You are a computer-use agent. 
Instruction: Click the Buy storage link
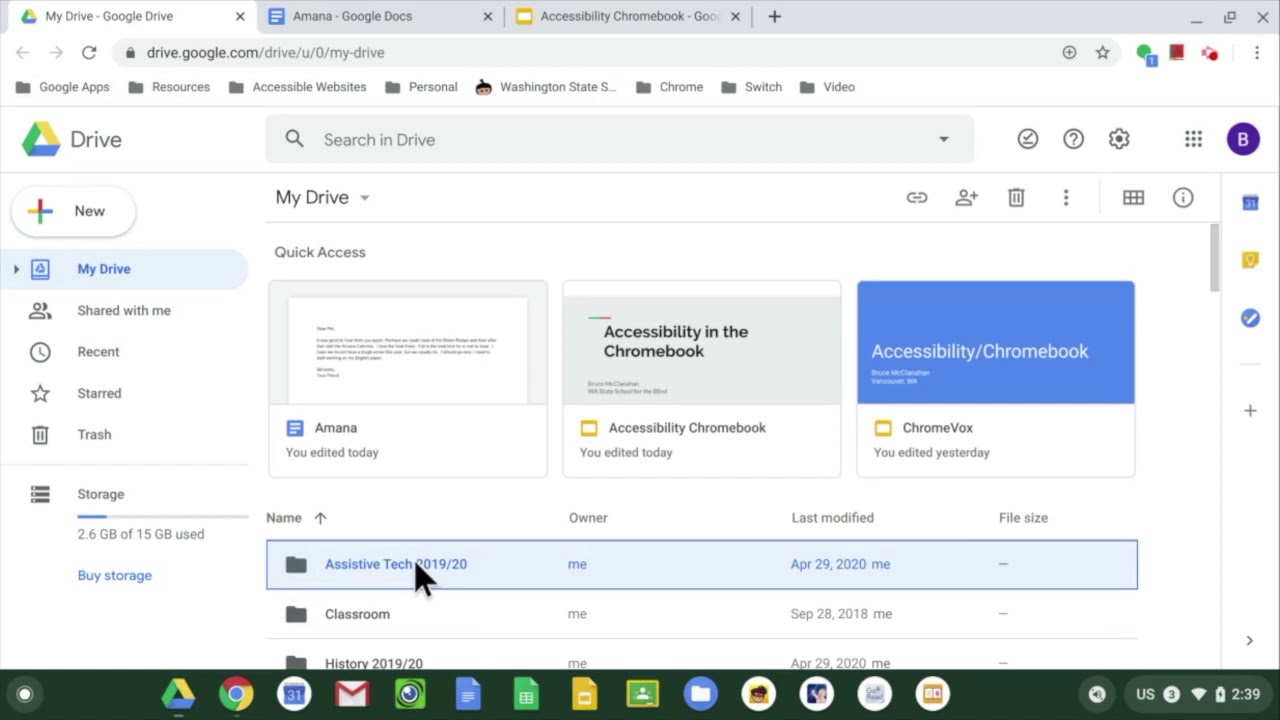[115, 576]
